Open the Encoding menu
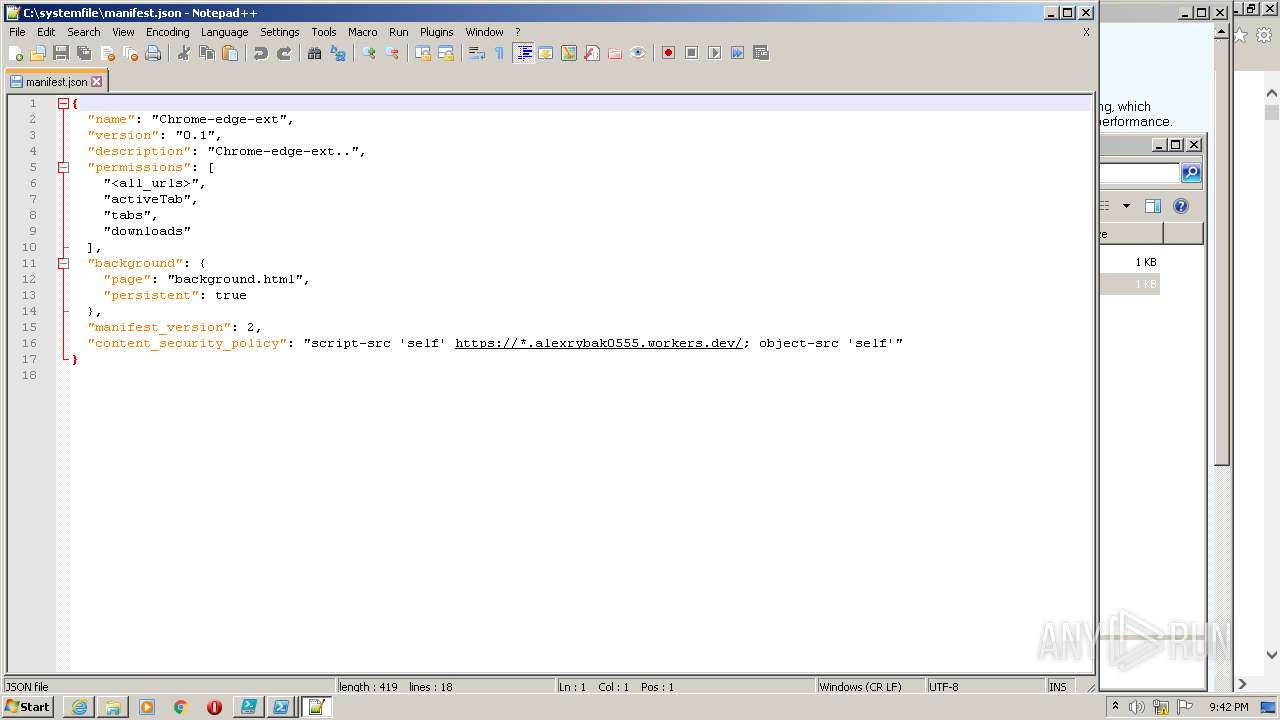This screenshot has height=720, width=1280. pos(167,32)
